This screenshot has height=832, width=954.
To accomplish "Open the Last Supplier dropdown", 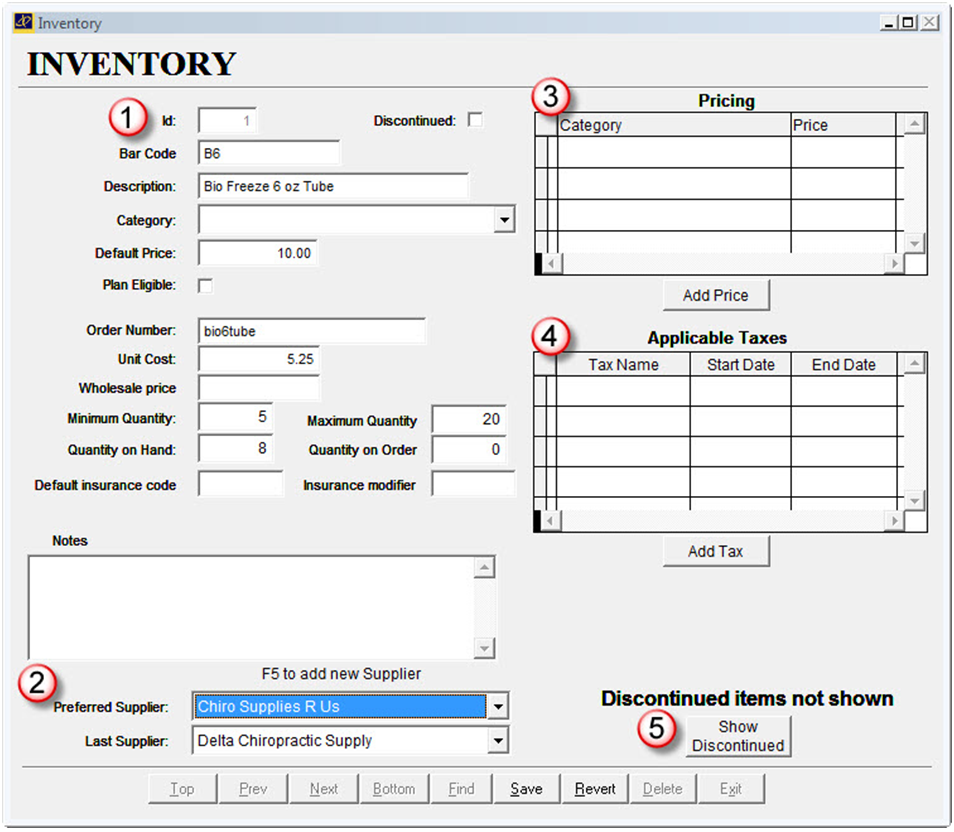I will pyautogui.click(x=498, y=741).
